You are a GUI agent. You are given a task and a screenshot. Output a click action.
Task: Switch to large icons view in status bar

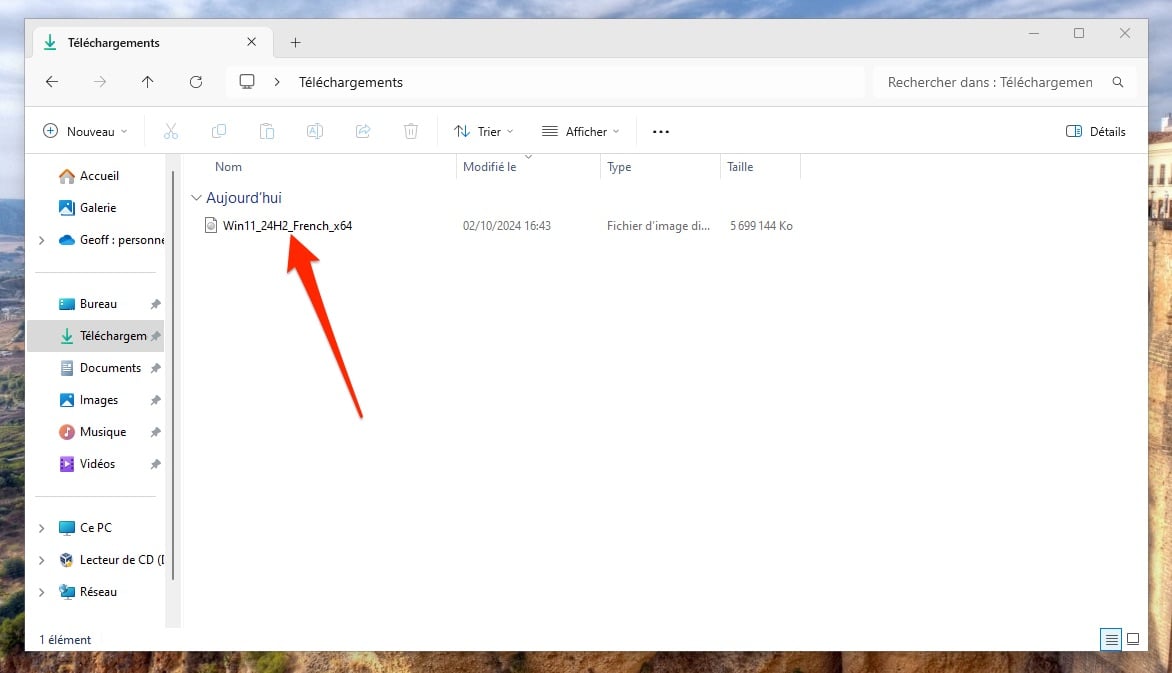point(1133,639)
